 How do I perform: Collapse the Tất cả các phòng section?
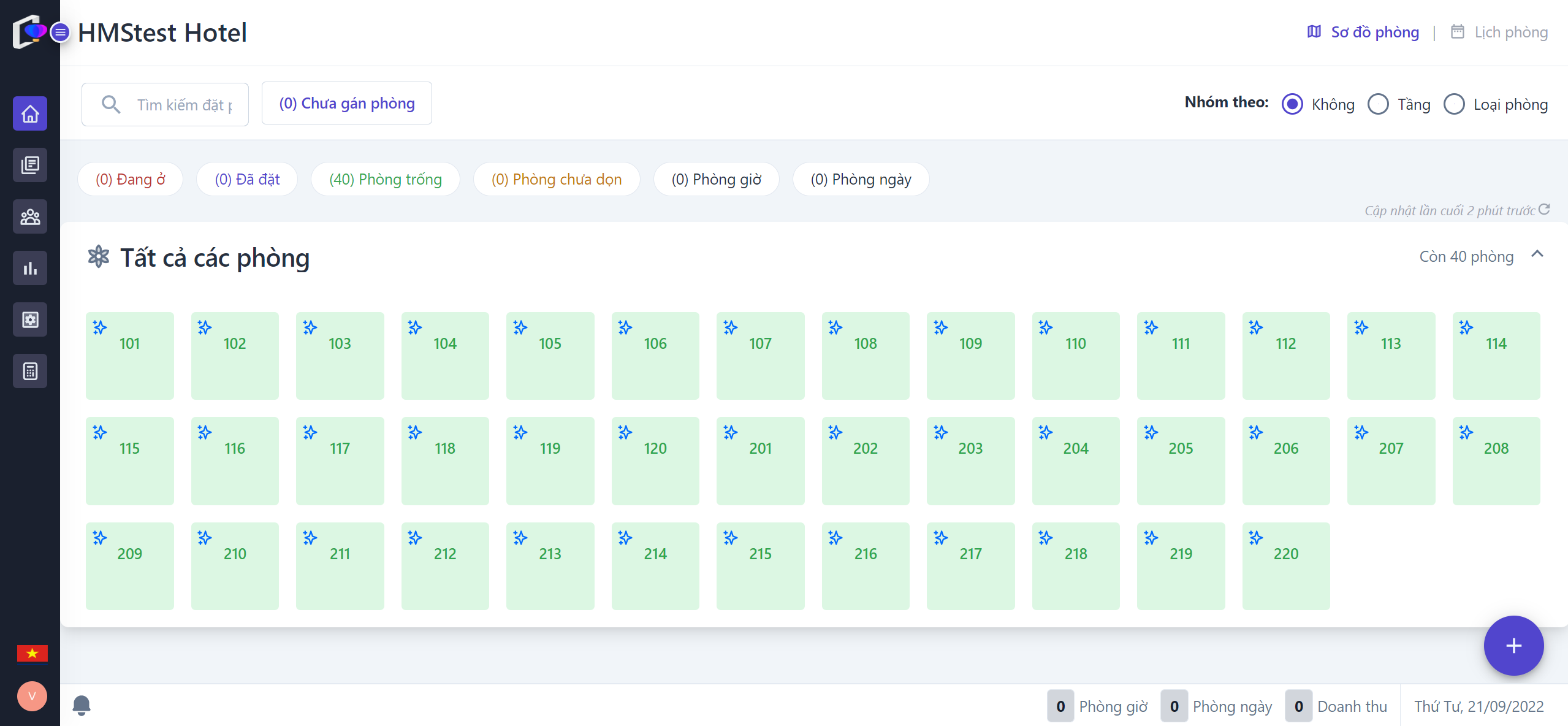tap(1537, 254)
